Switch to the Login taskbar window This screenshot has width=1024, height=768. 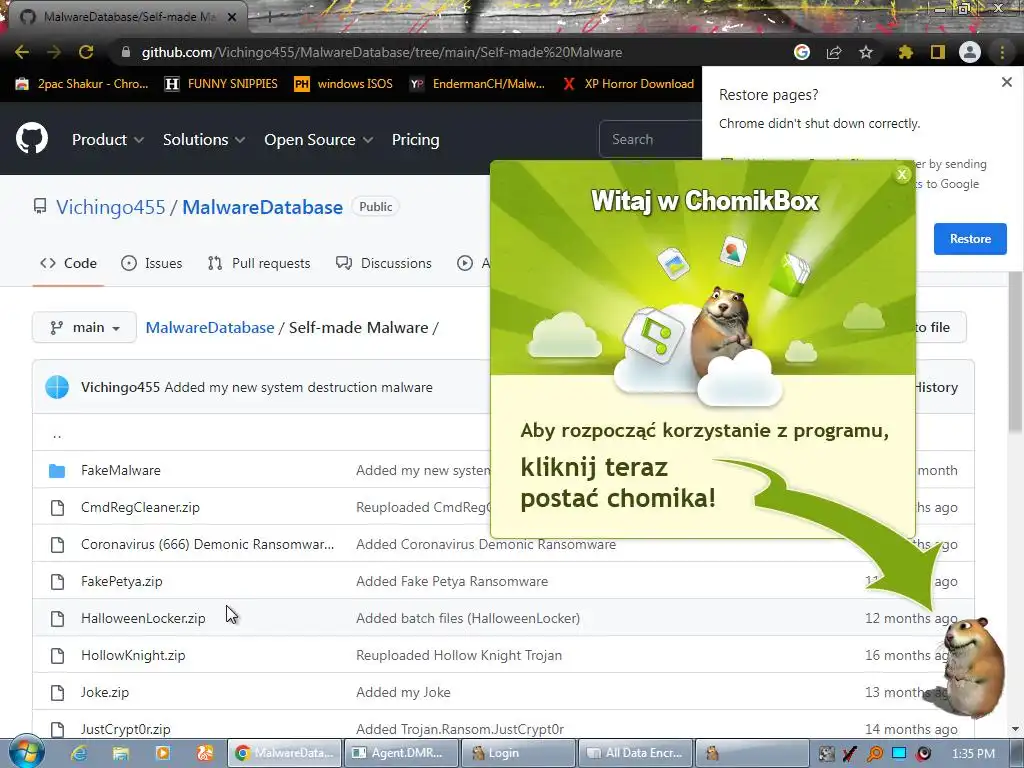519,753
